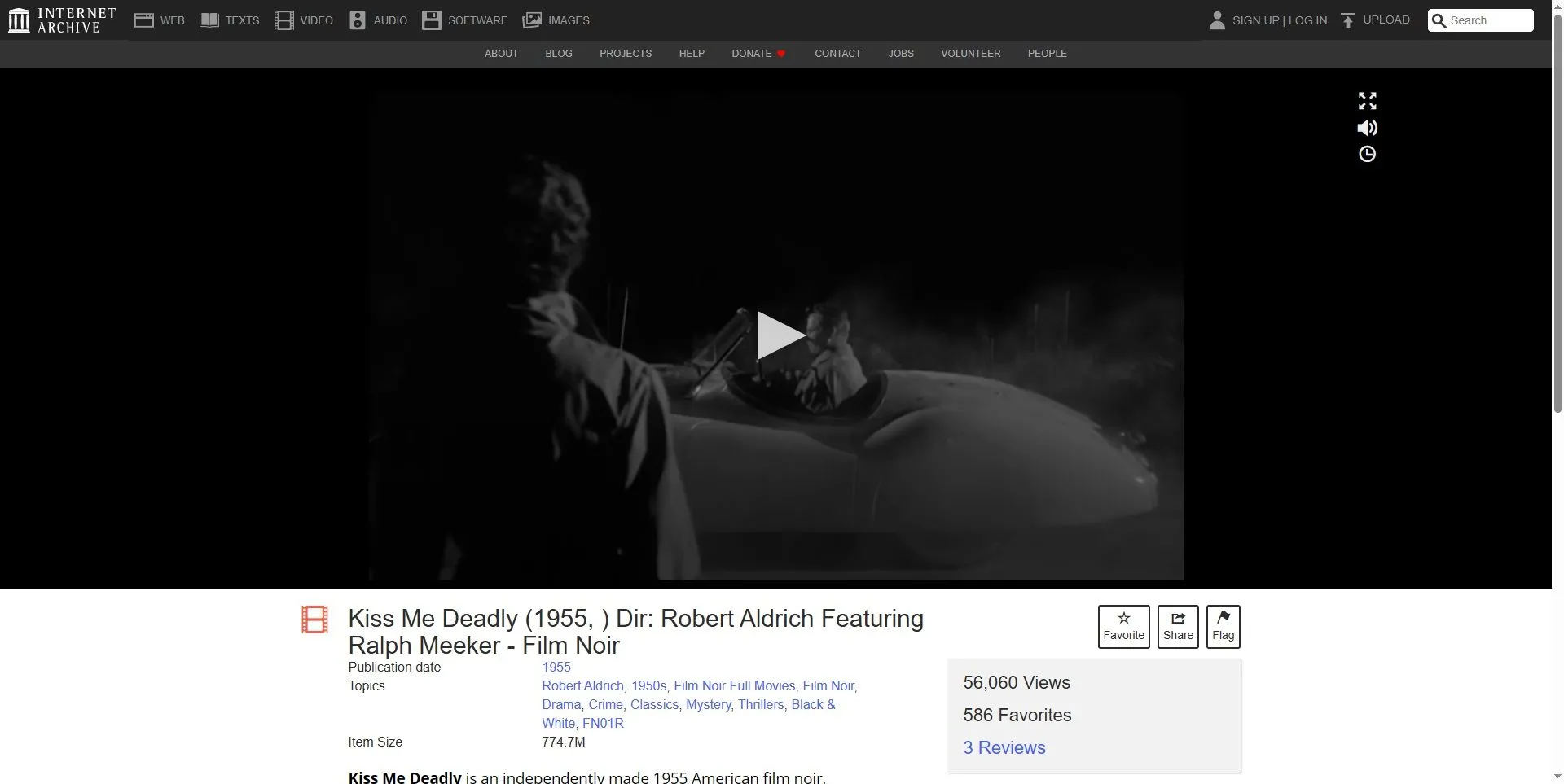Open the Projects menu item

626,54
